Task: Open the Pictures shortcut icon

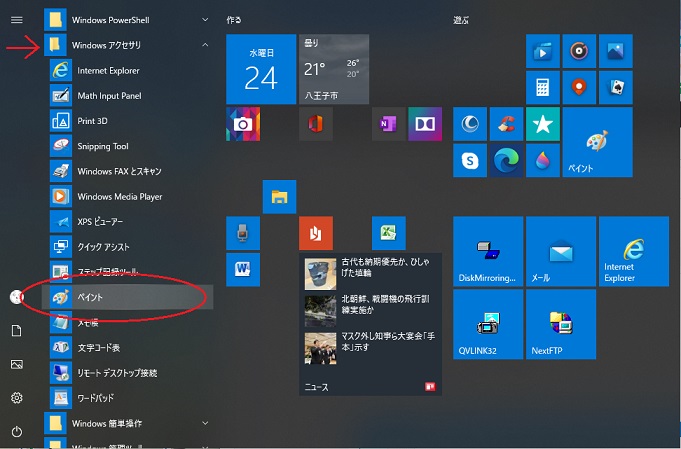Action: click(17, 364)
